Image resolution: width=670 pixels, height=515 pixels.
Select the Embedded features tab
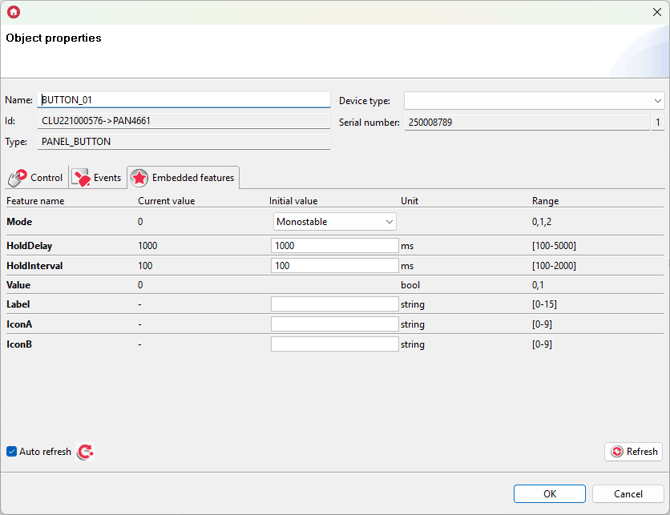(x=192, y=178)
